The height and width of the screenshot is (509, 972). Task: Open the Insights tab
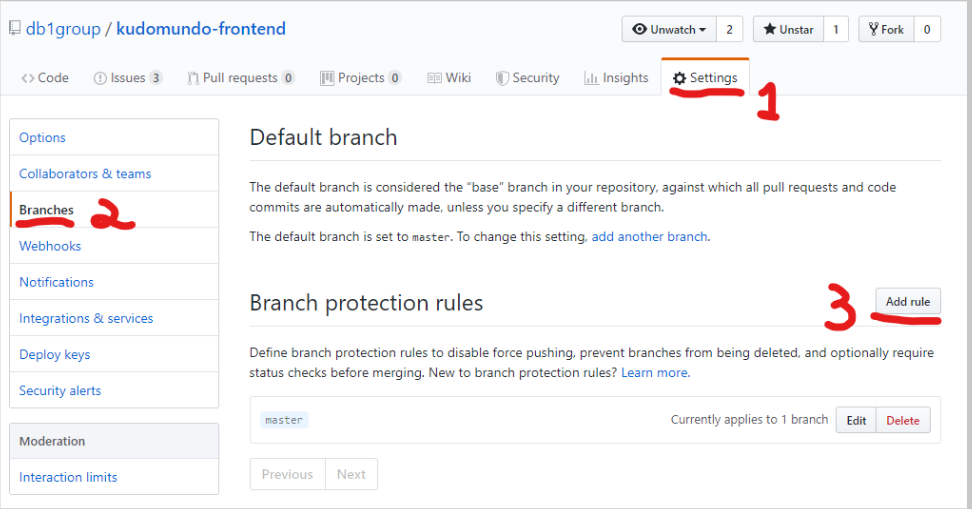pyautogui.click(x=616, y=77)
